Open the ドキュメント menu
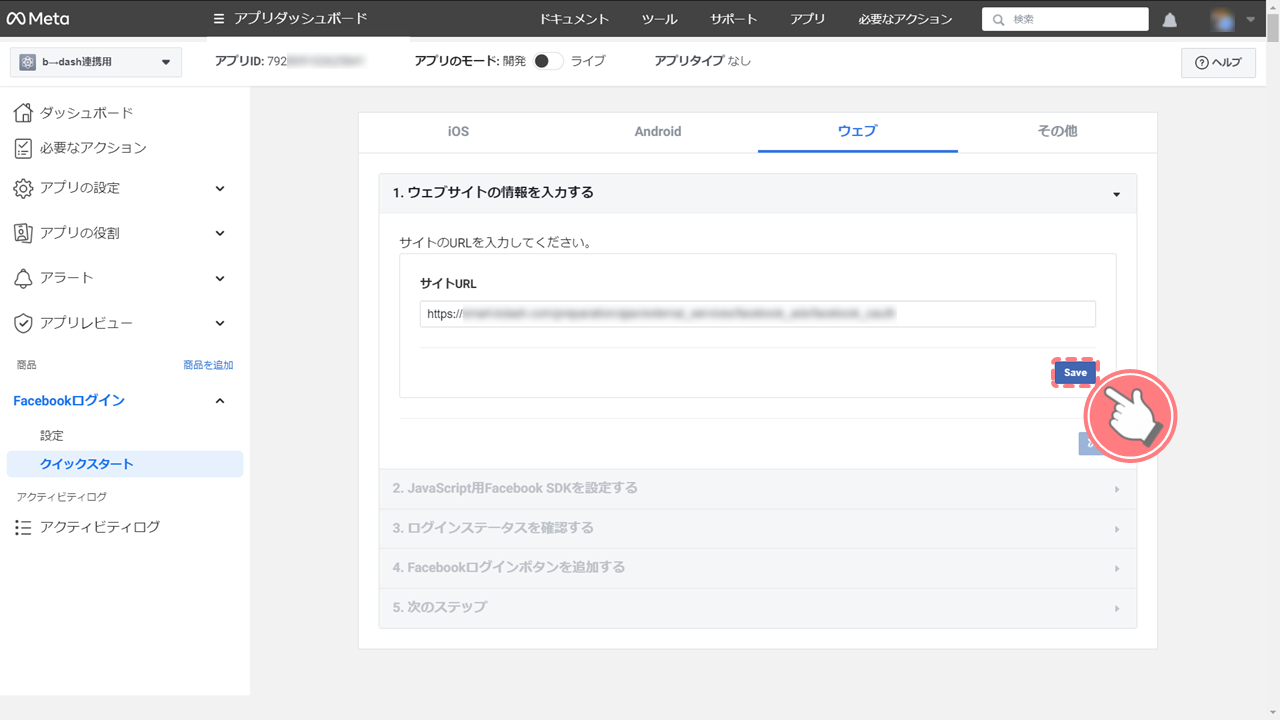 pos(574,19)
